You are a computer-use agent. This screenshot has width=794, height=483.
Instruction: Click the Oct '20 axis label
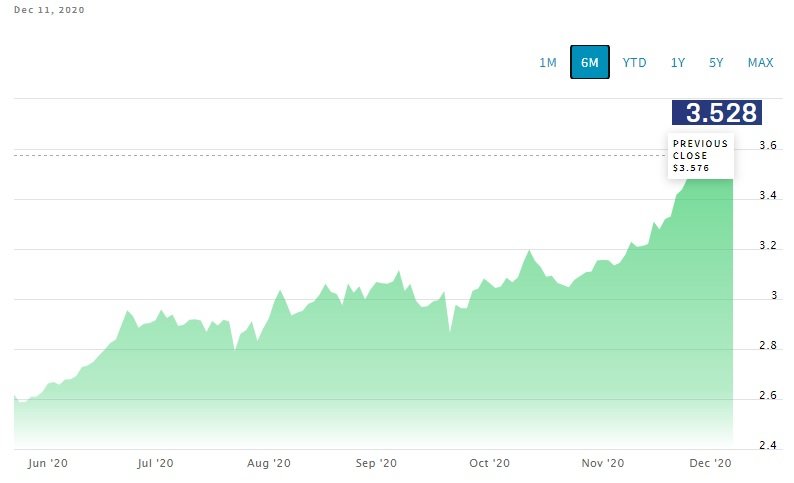pos(490,463)
